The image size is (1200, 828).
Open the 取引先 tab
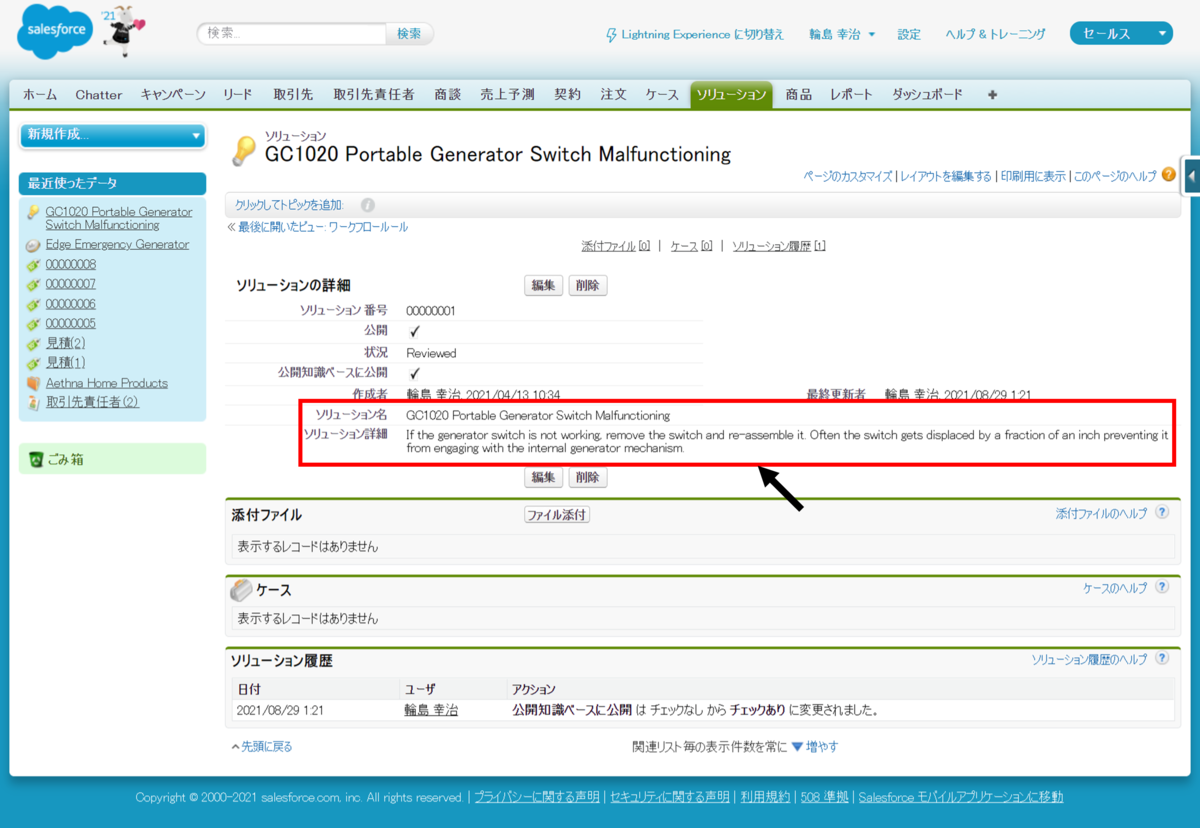click(293, 94)
